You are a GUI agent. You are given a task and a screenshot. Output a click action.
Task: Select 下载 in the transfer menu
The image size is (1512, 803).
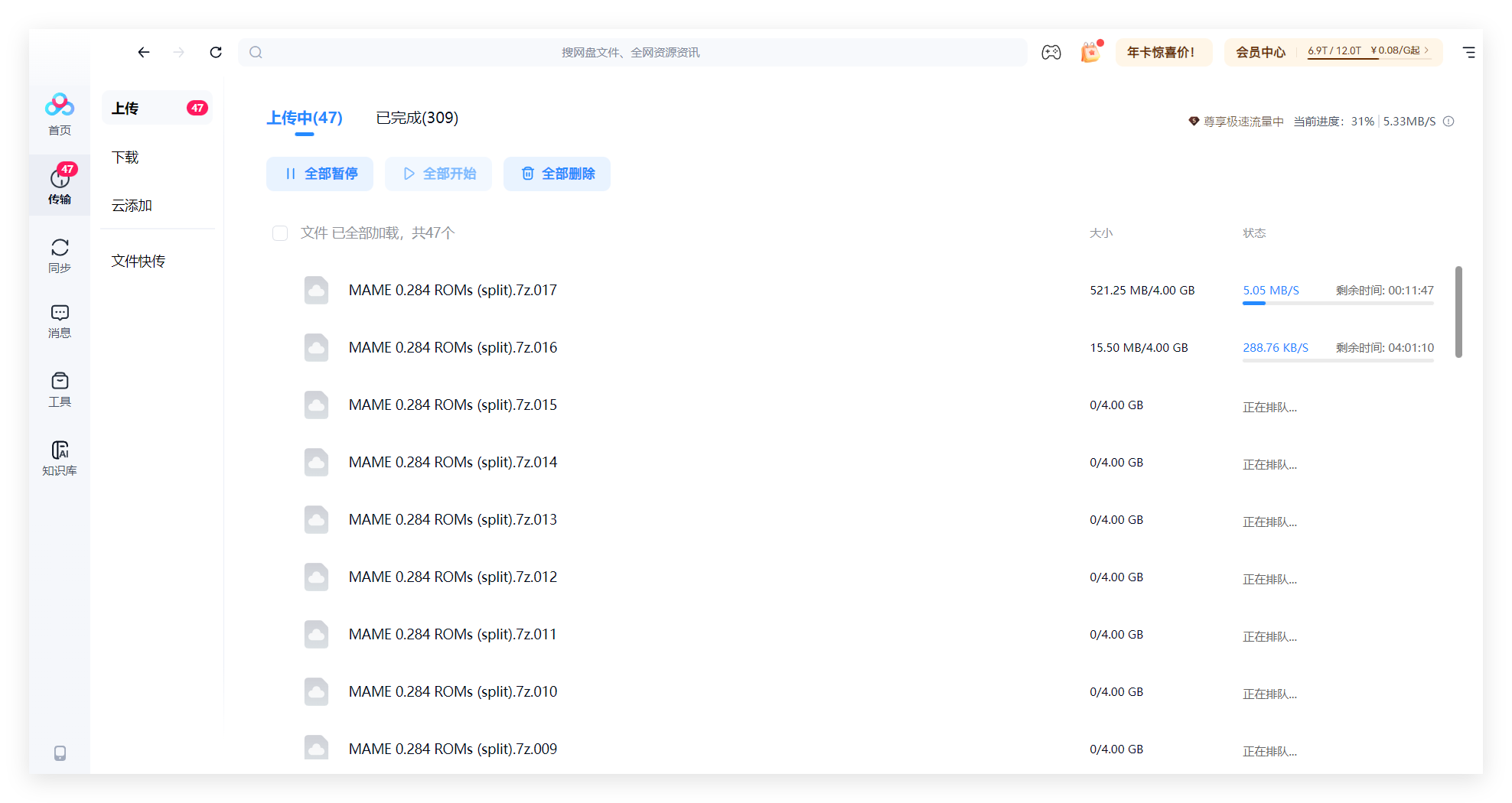(125, 158)
